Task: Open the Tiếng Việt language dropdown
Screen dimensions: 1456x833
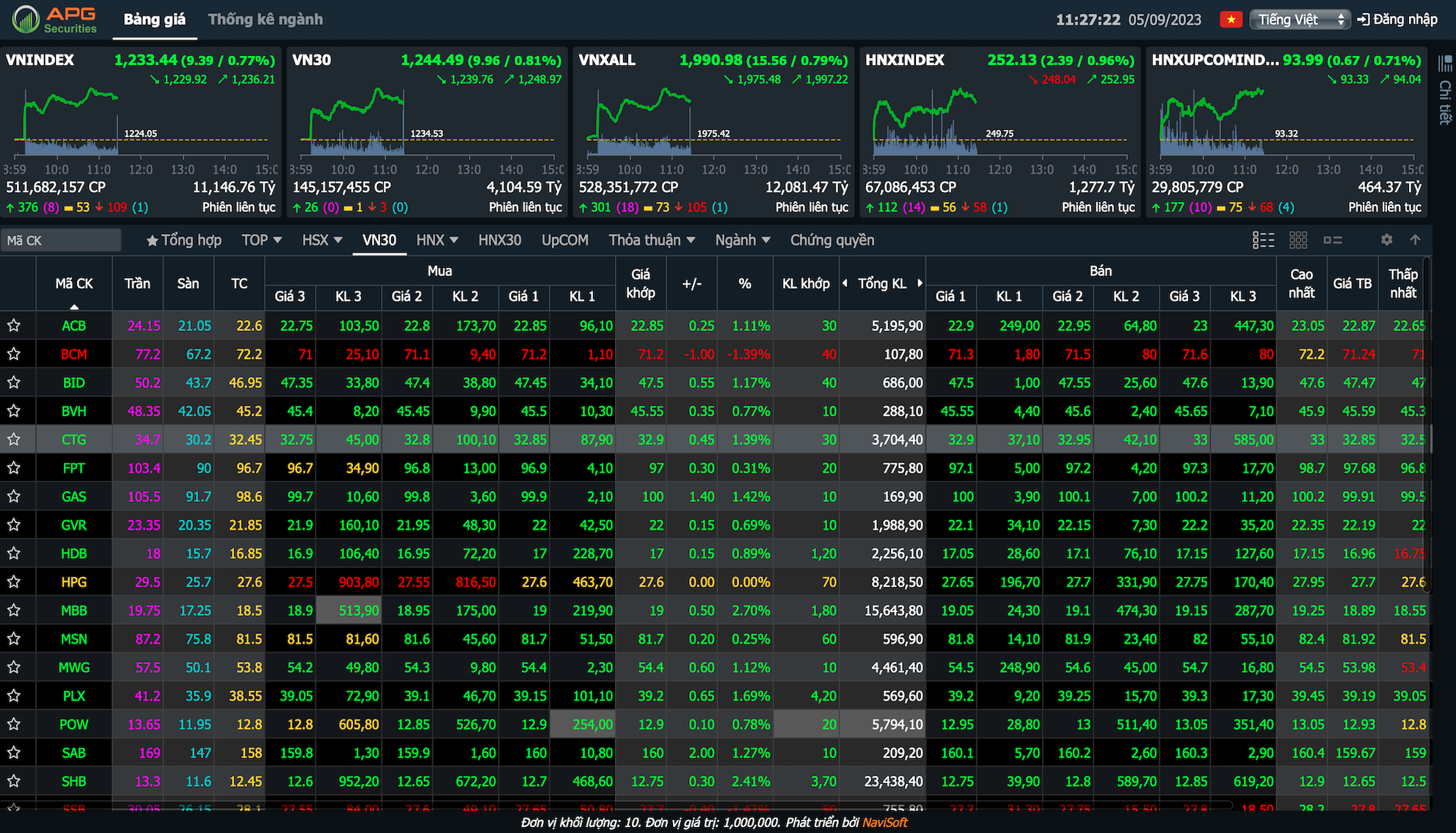Action: click(1300, 20)
